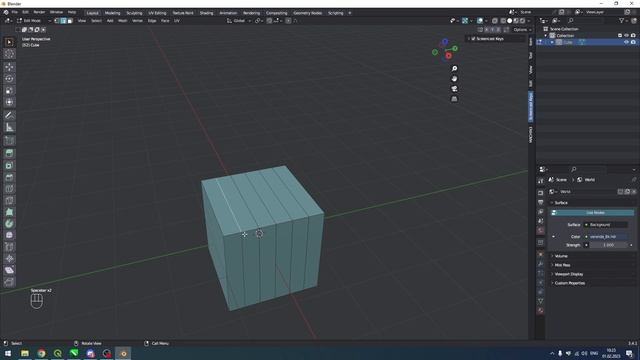Switch perspective/orthographic grid icon
Viewport: 640px width, 360px height.
pyautogui.click(x=454, y=99)
